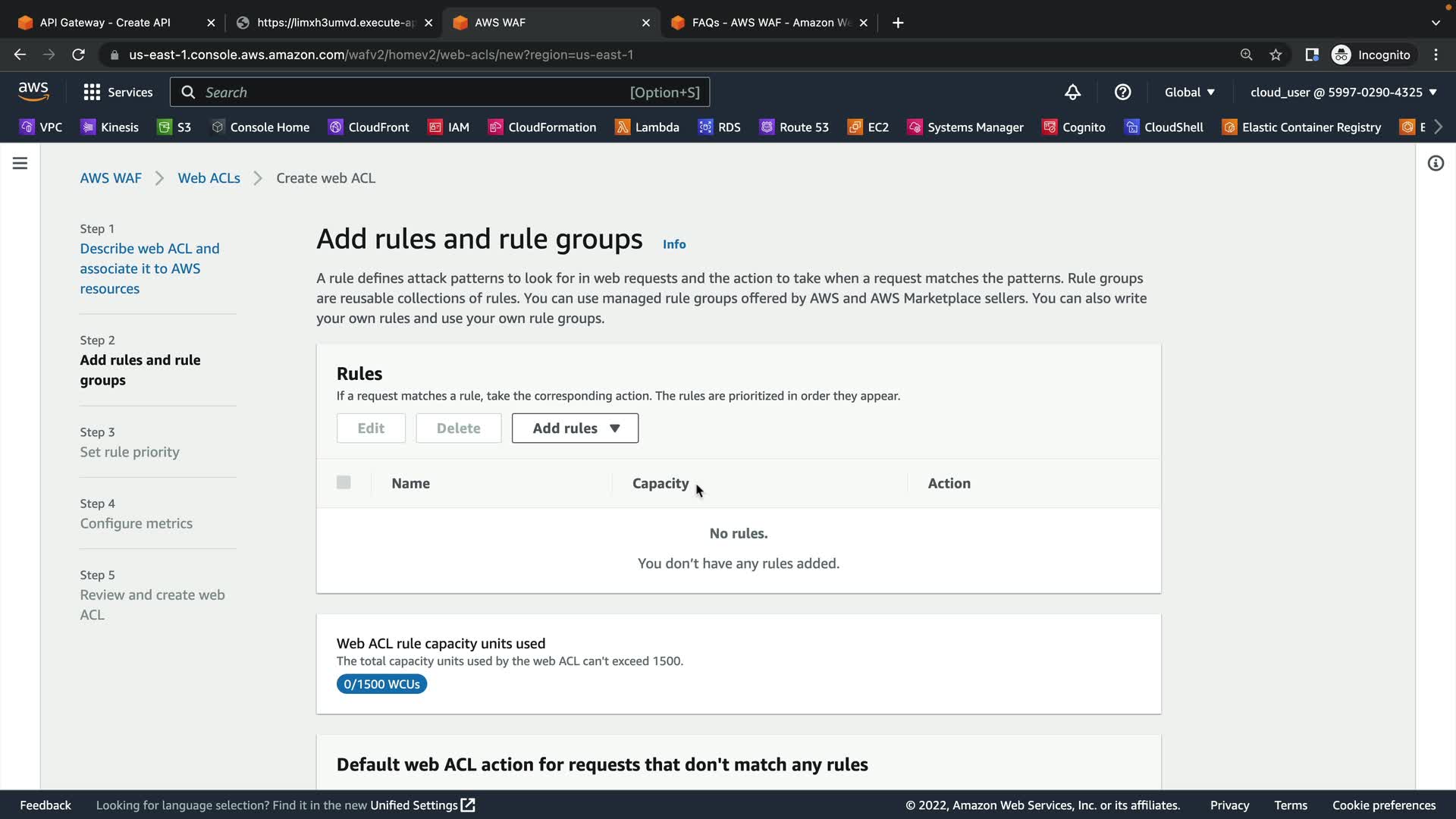Open the info panel icon at right

coord(1436,163)
